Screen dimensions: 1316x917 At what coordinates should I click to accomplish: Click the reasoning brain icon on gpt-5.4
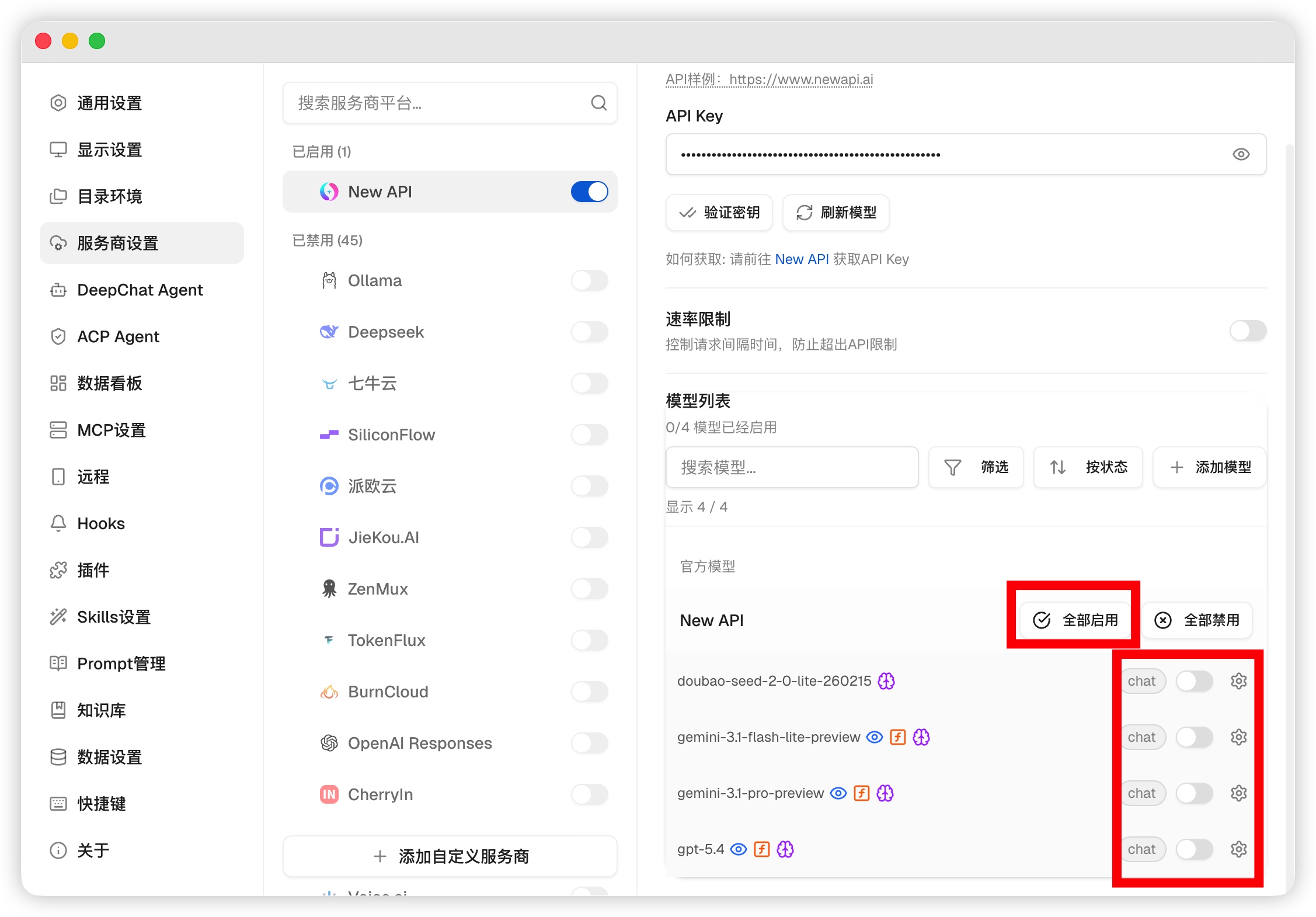pyautogui.click(x=785, y=849)
